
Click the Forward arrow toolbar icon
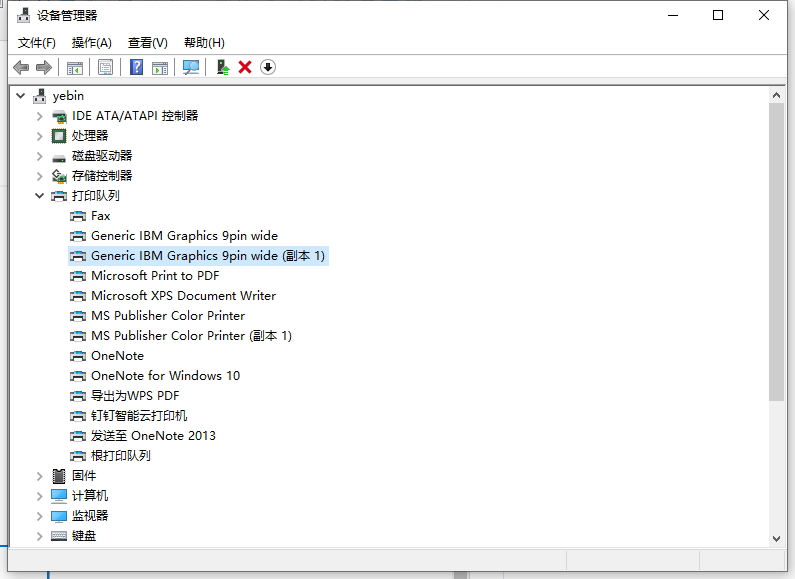point(44,67)
